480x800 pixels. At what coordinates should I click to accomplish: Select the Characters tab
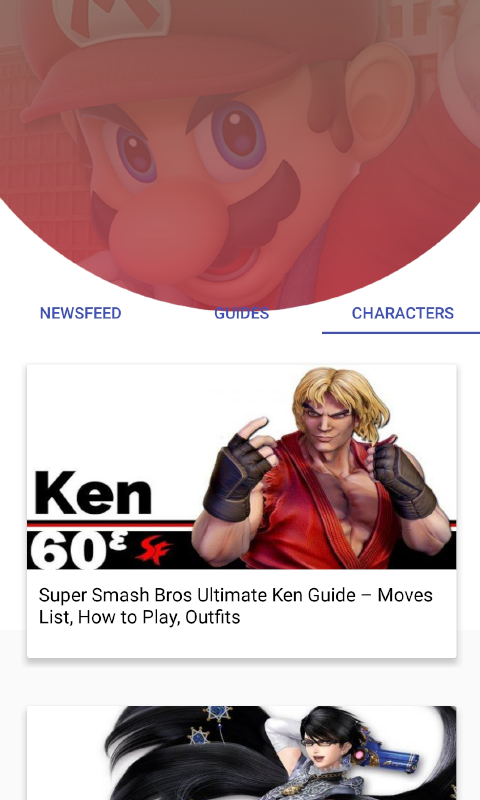coord(402,313)
